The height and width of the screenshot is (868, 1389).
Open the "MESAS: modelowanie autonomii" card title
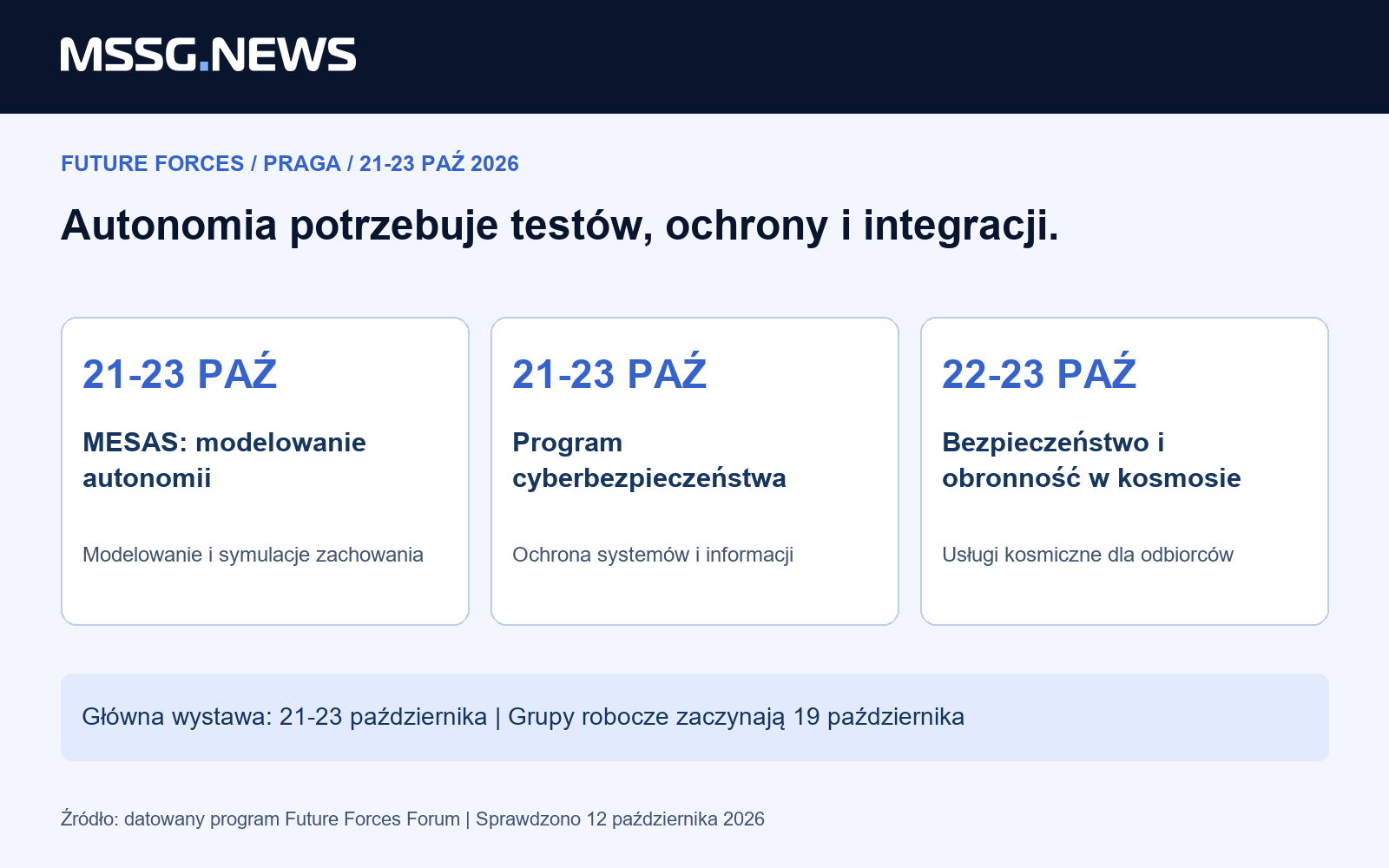click(224, 460)
